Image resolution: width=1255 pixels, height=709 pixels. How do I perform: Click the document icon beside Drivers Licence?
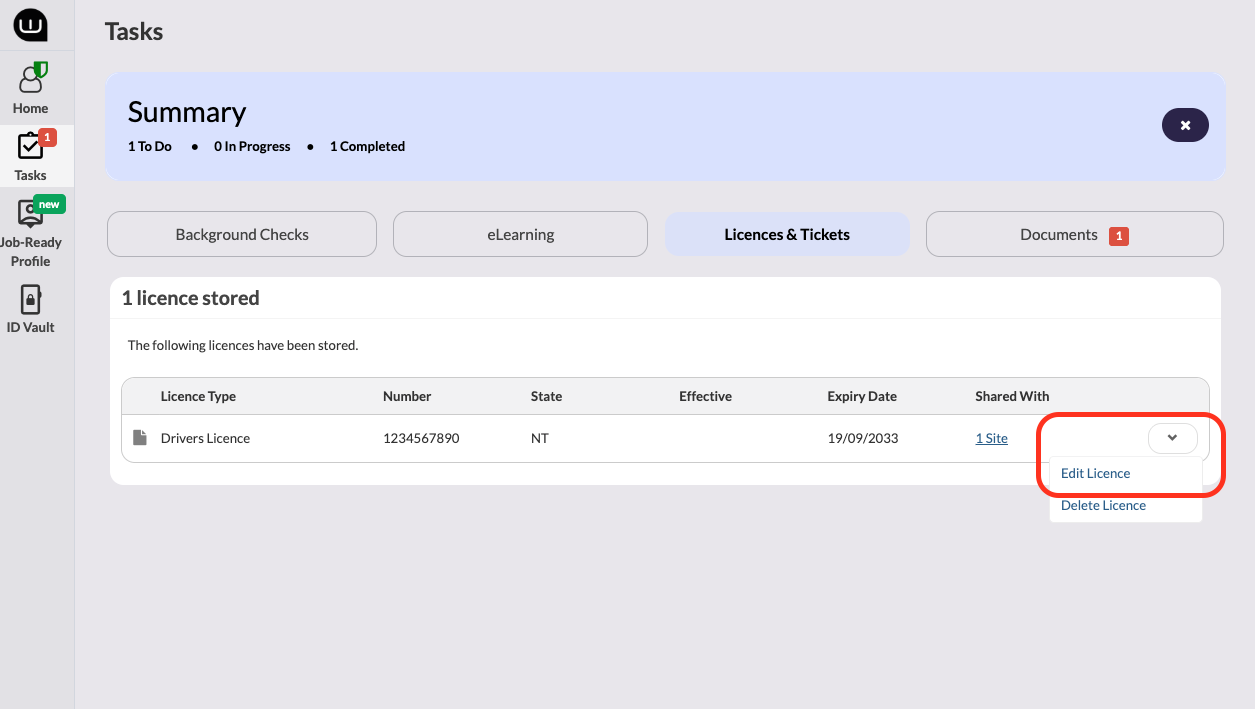point(140,437)
